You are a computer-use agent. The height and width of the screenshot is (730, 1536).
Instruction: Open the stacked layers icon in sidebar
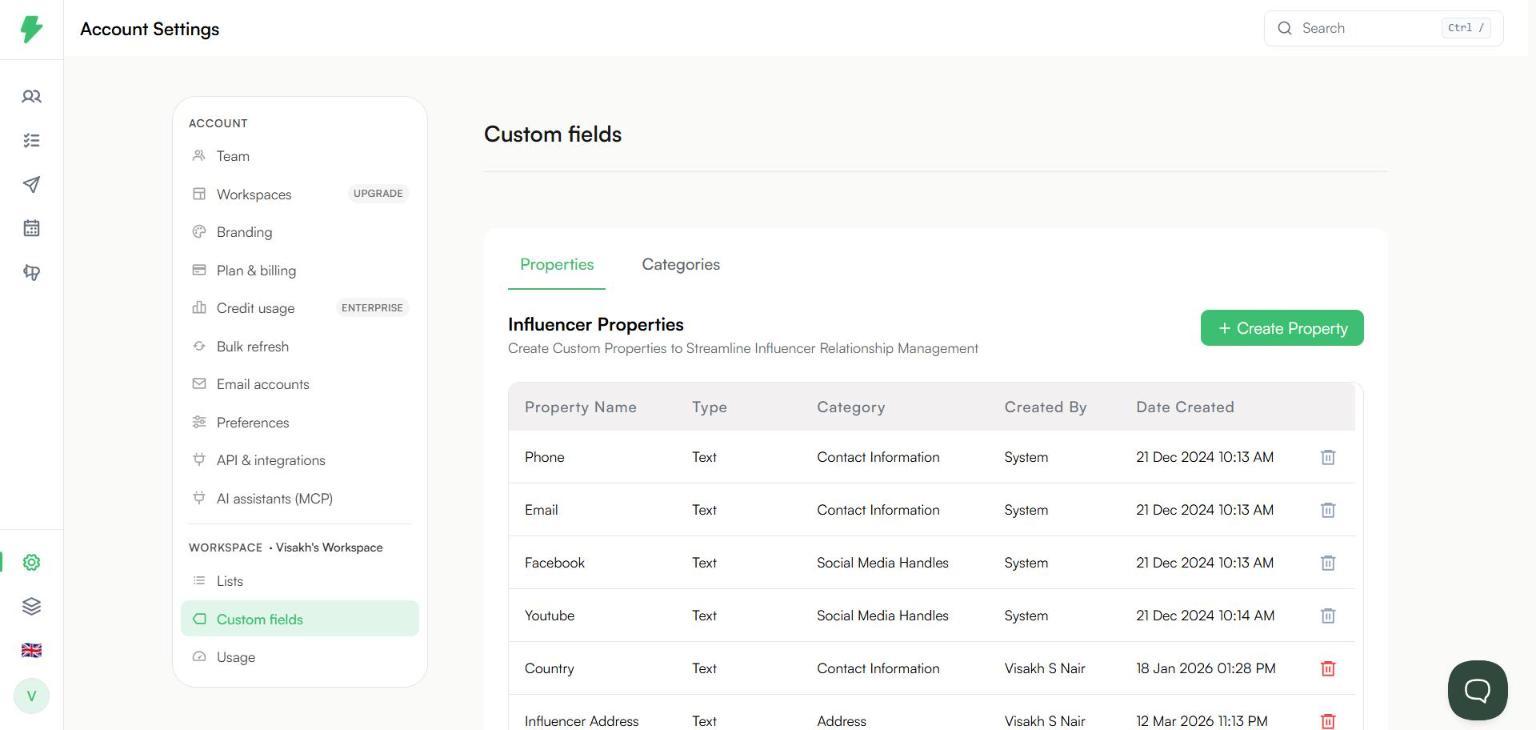pos(31,606)
